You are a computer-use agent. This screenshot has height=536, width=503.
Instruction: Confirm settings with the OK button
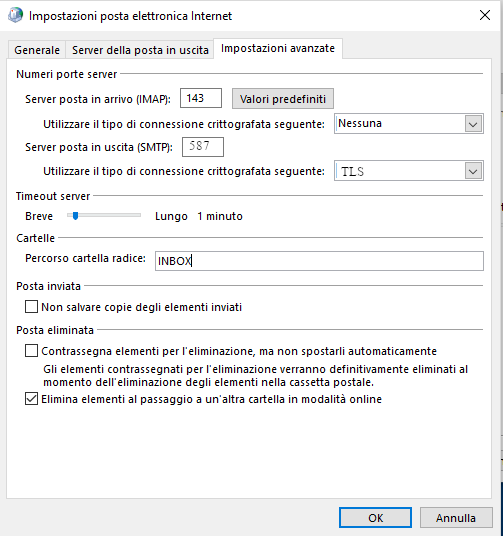(x=375, y=518)
